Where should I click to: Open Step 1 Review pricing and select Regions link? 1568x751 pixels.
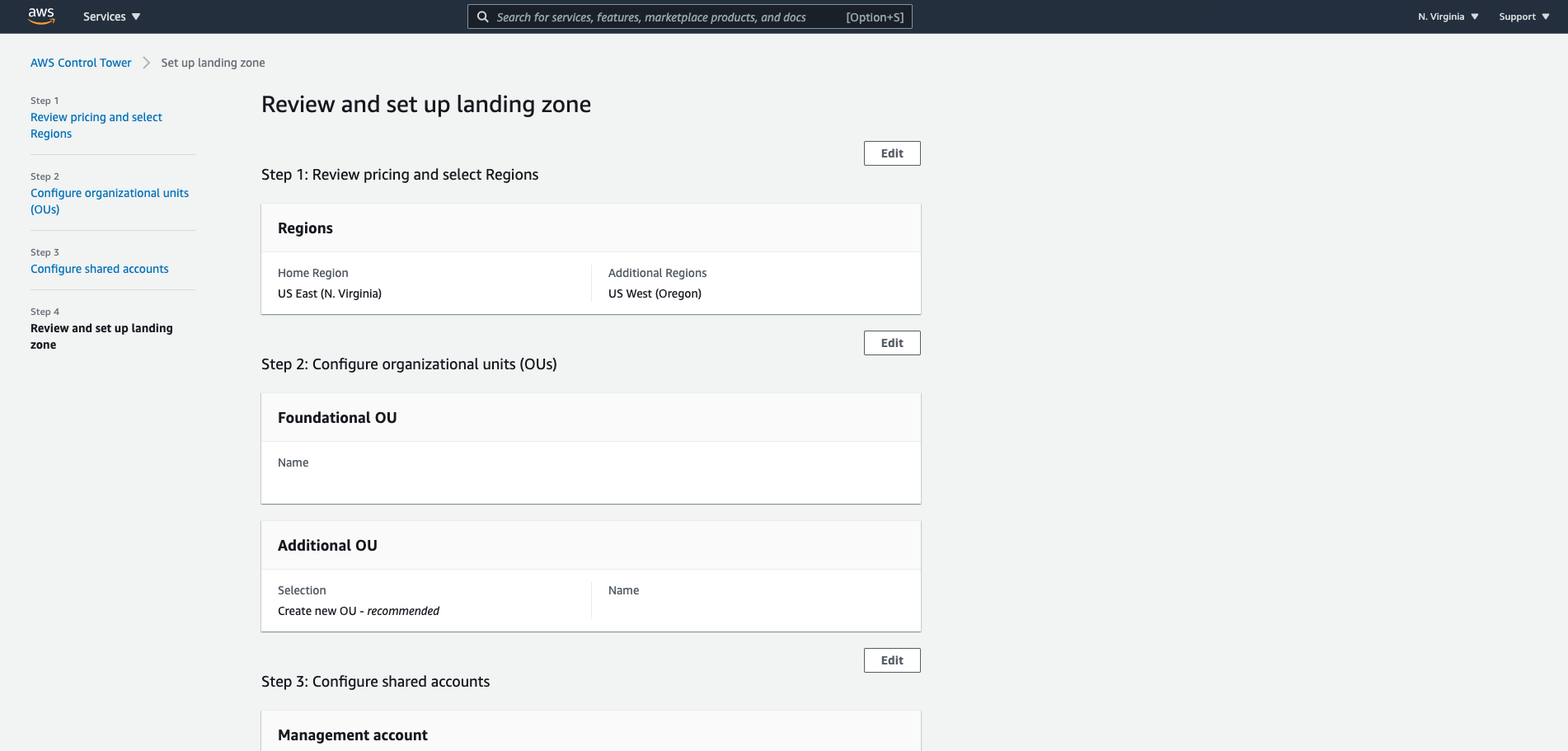pyautogui.click(x=96, y=125)
